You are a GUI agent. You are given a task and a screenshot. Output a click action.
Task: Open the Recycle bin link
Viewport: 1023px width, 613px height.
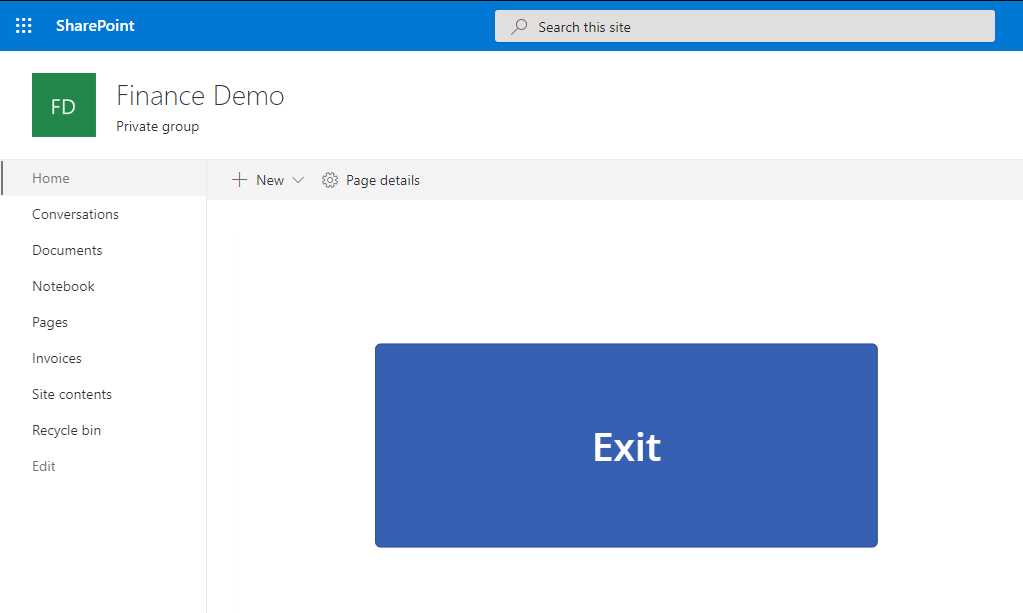point(67,430)
